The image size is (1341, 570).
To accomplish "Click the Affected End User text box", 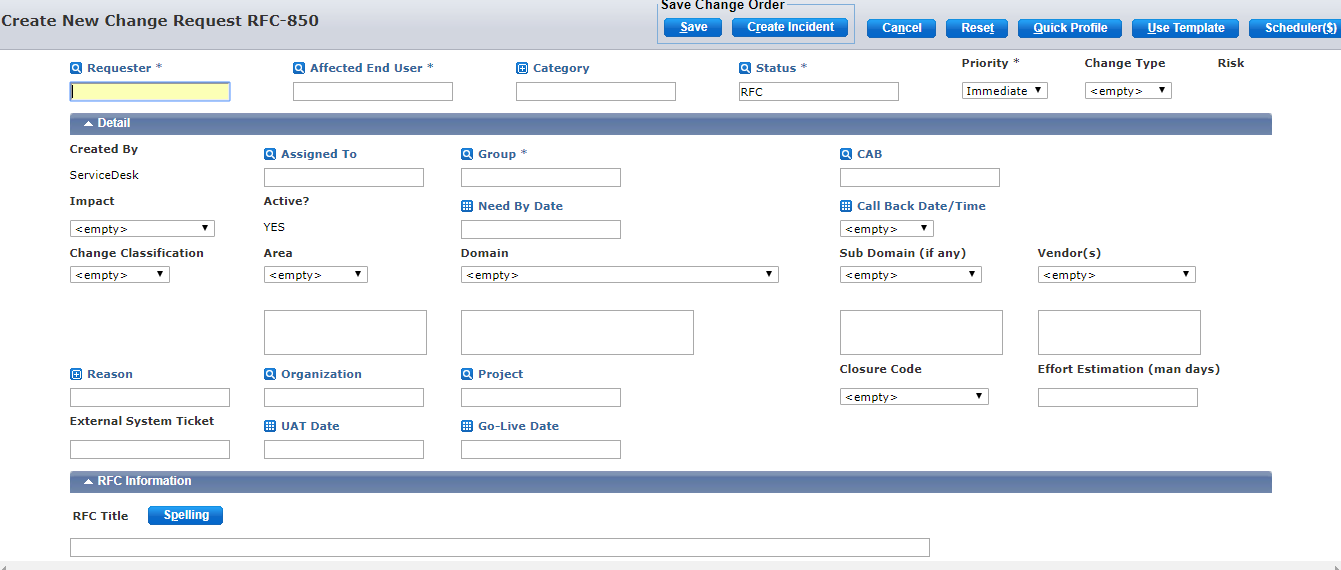I will tap(373, 92).
